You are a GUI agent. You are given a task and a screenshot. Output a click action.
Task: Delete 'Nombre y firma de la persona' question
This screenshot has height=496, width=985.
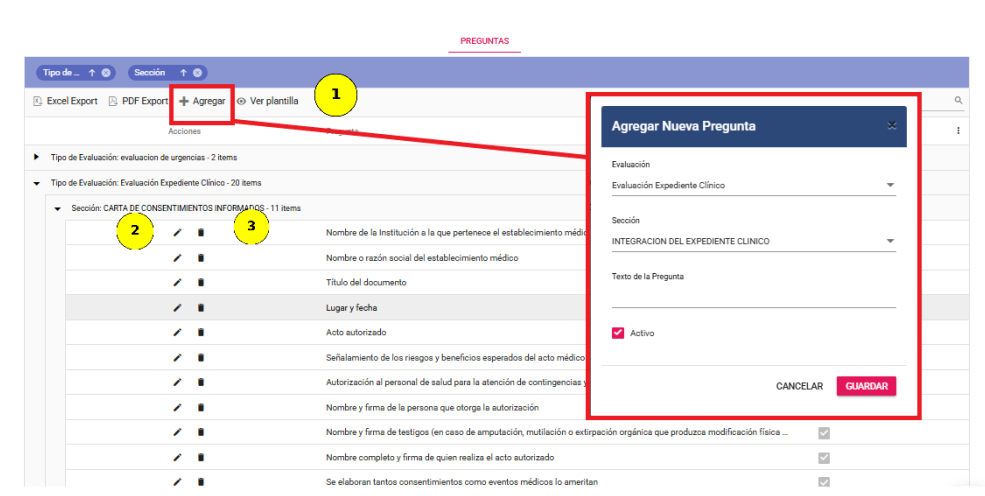pos(201,407)
